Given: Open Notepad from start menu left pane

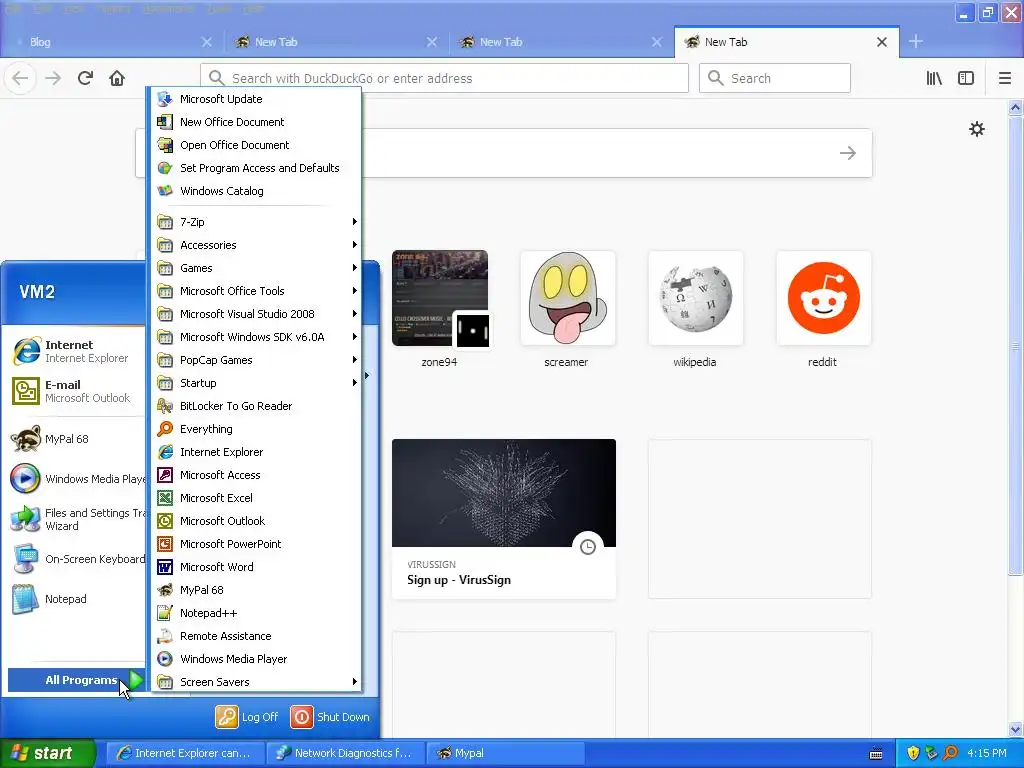Looking at the screenshot, I should (76, 599).
